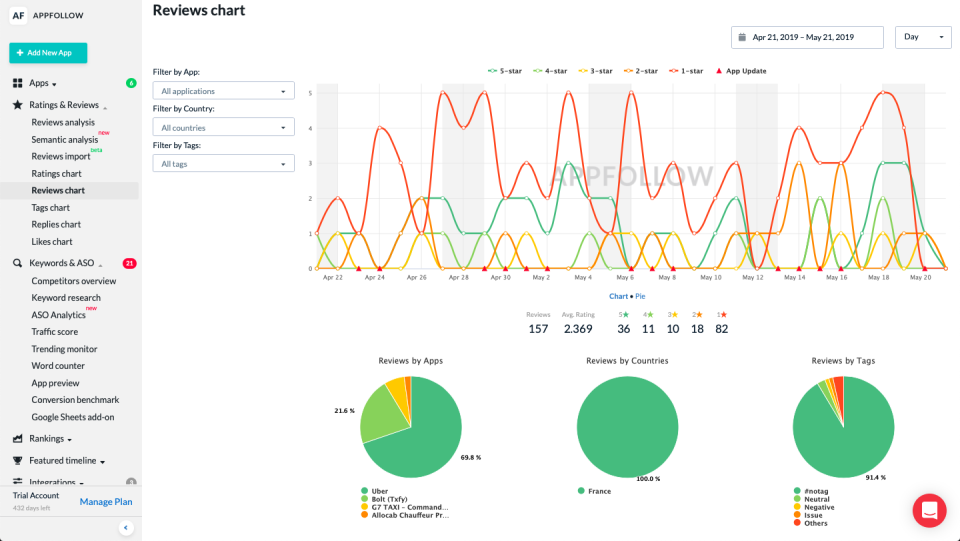Toggle G7 TAXI in apps legend

(405, 507)
